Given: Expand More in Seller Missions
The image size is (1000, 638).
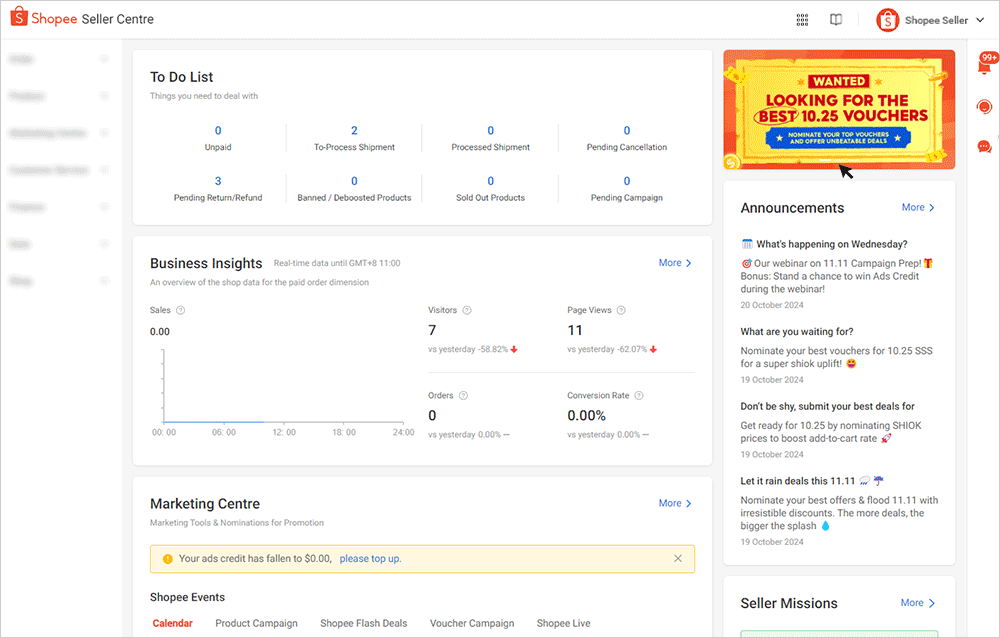Looking at the screenshot, I should [x=916, y=603].
